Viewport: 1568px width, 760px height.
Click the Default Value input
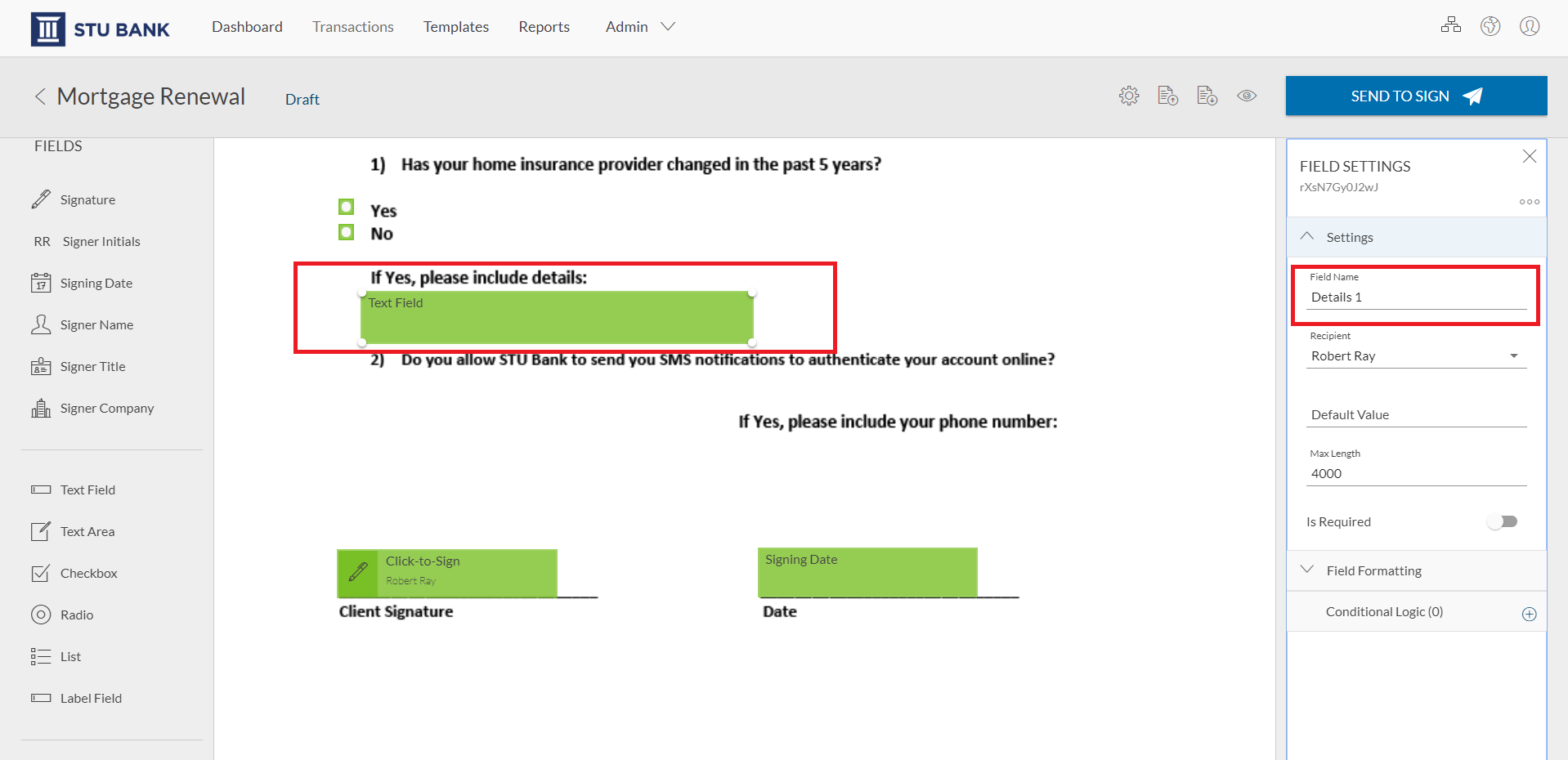[1416, 415]
